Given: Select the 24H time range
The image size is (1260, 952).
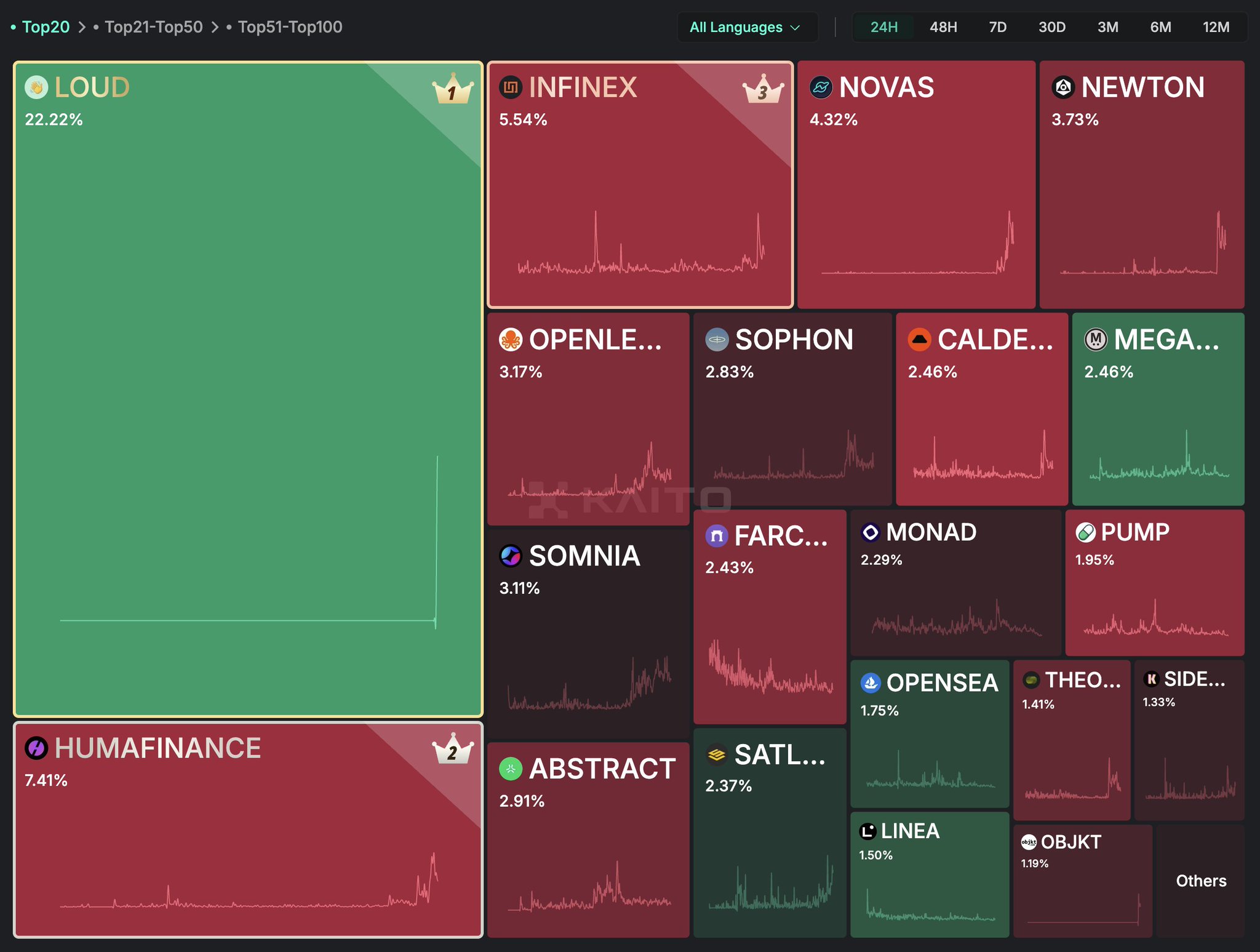Looking at the screenshot, I should pyautogui.click(x=884, y=27).
